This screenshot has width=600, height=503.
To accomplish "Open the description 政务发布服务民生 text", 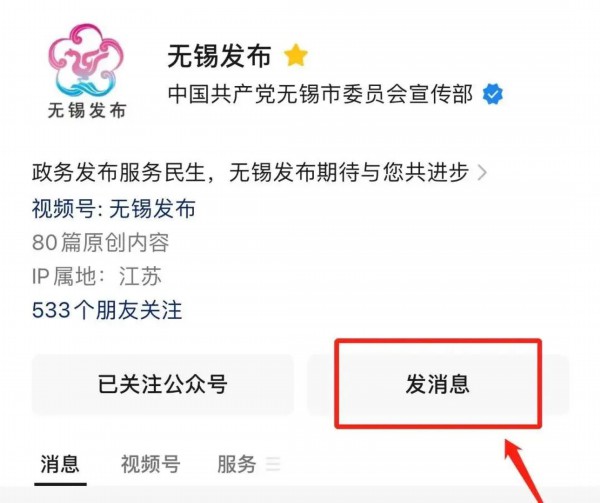I will point(250,172).
